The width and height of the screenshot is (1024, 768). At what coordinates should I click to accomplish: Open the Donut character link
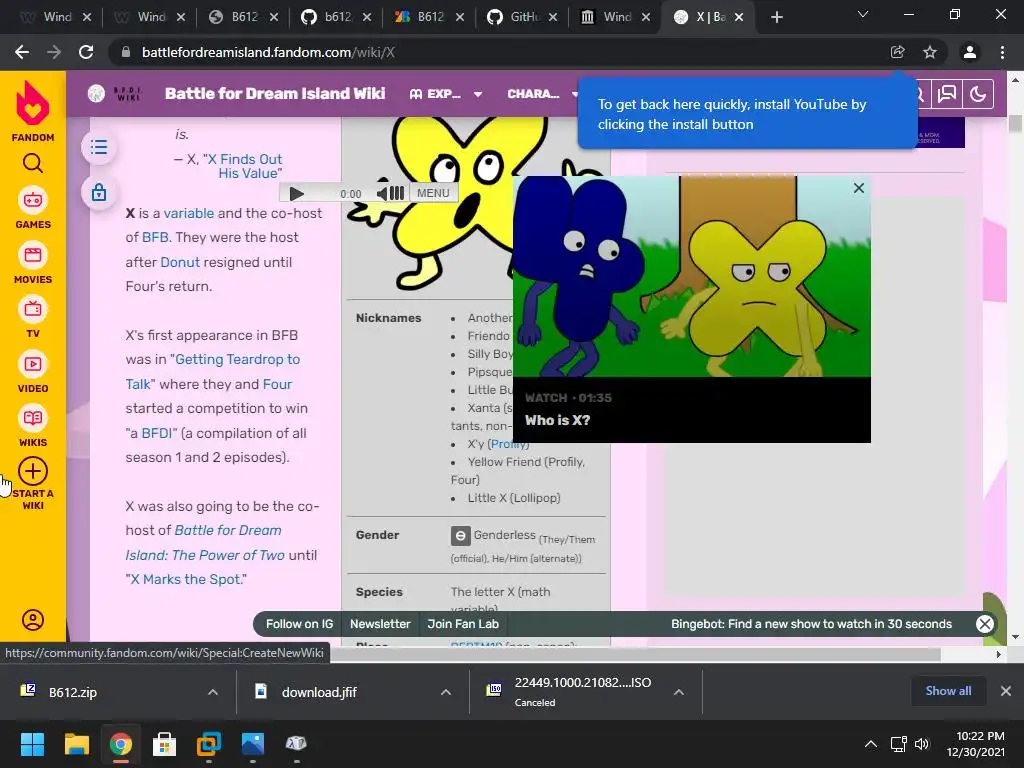[x=180, y=262]
